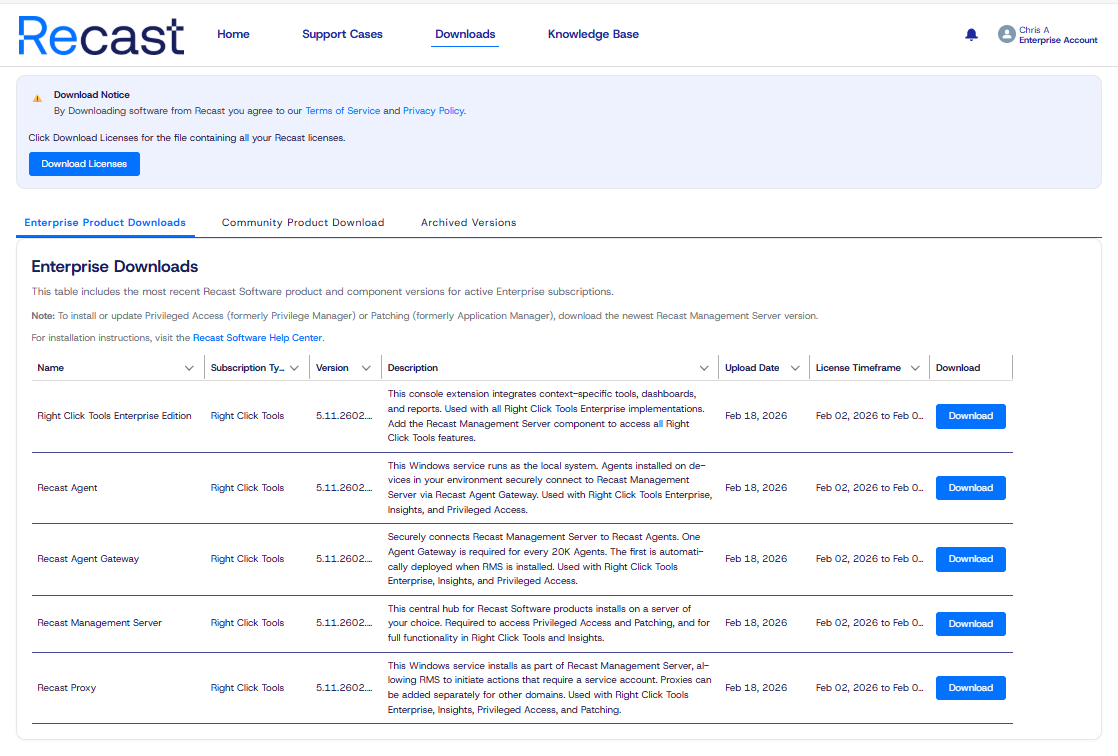Switch to the Community Product Download tab
Viewport: 1118px width, 756px height.
pos(303,222)
